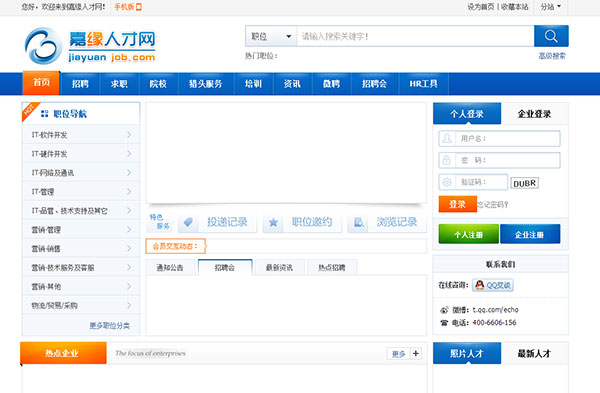The height and width of the screenshot is (393, 600).
Task: Click the t.qq.com/echo weibo link
Action: (x=496, y=310)
